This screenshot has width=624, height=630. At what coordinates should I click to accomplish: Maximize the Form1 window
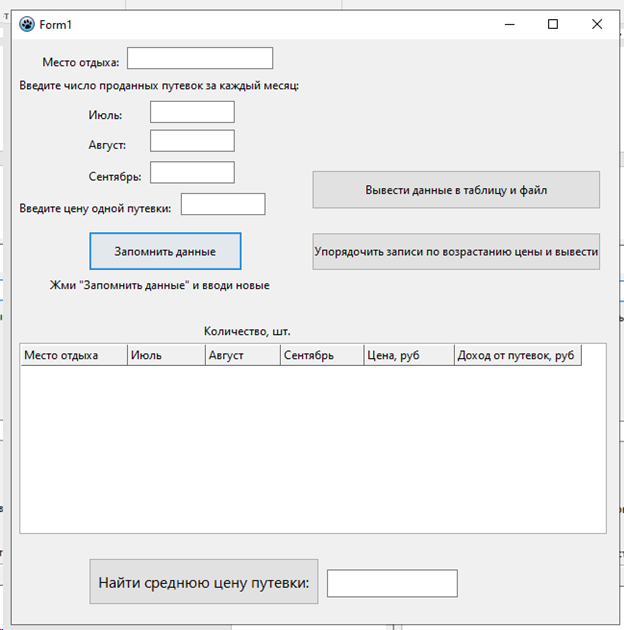pos(553,25)
